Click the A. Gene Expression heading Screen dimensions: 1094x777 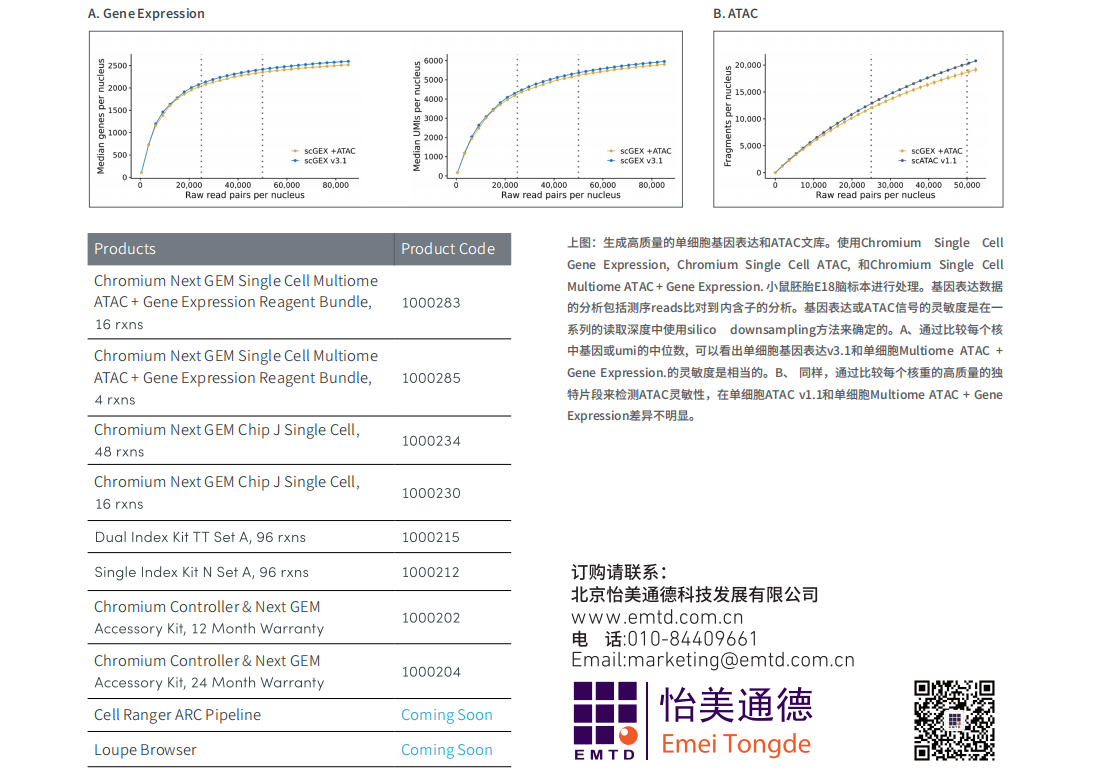coord(146,14)
